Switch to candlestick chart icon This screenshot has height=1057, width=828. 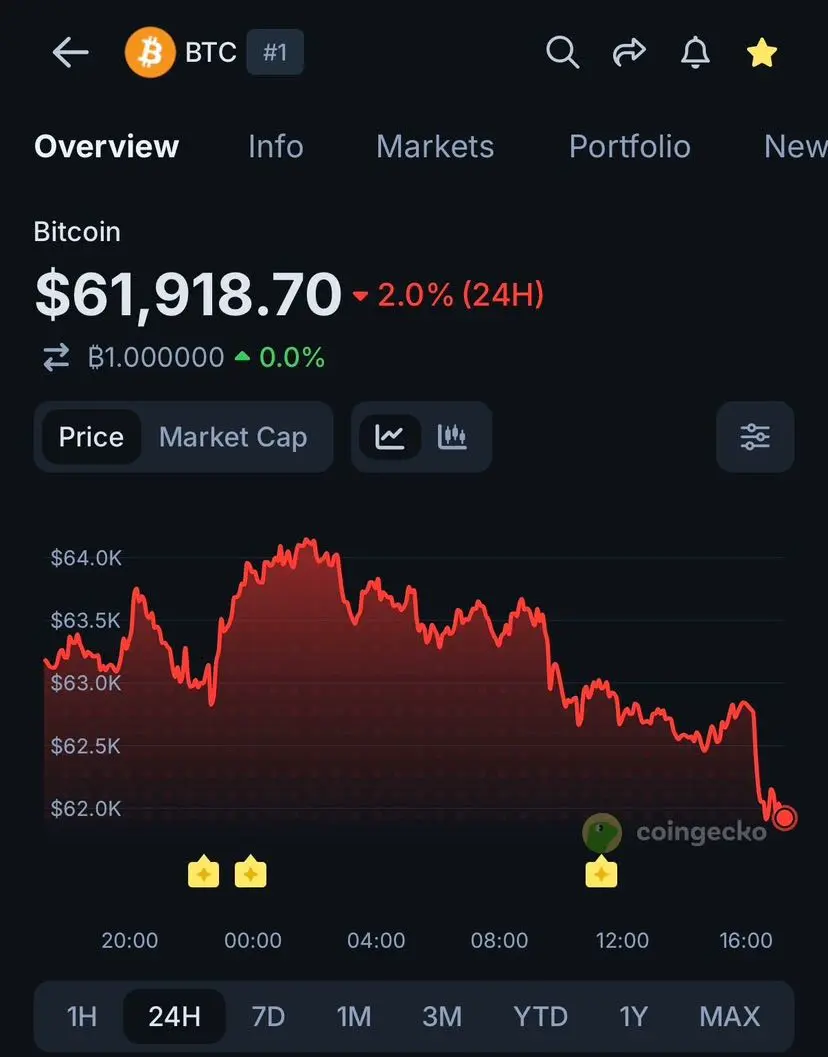[x=452, y=437]
